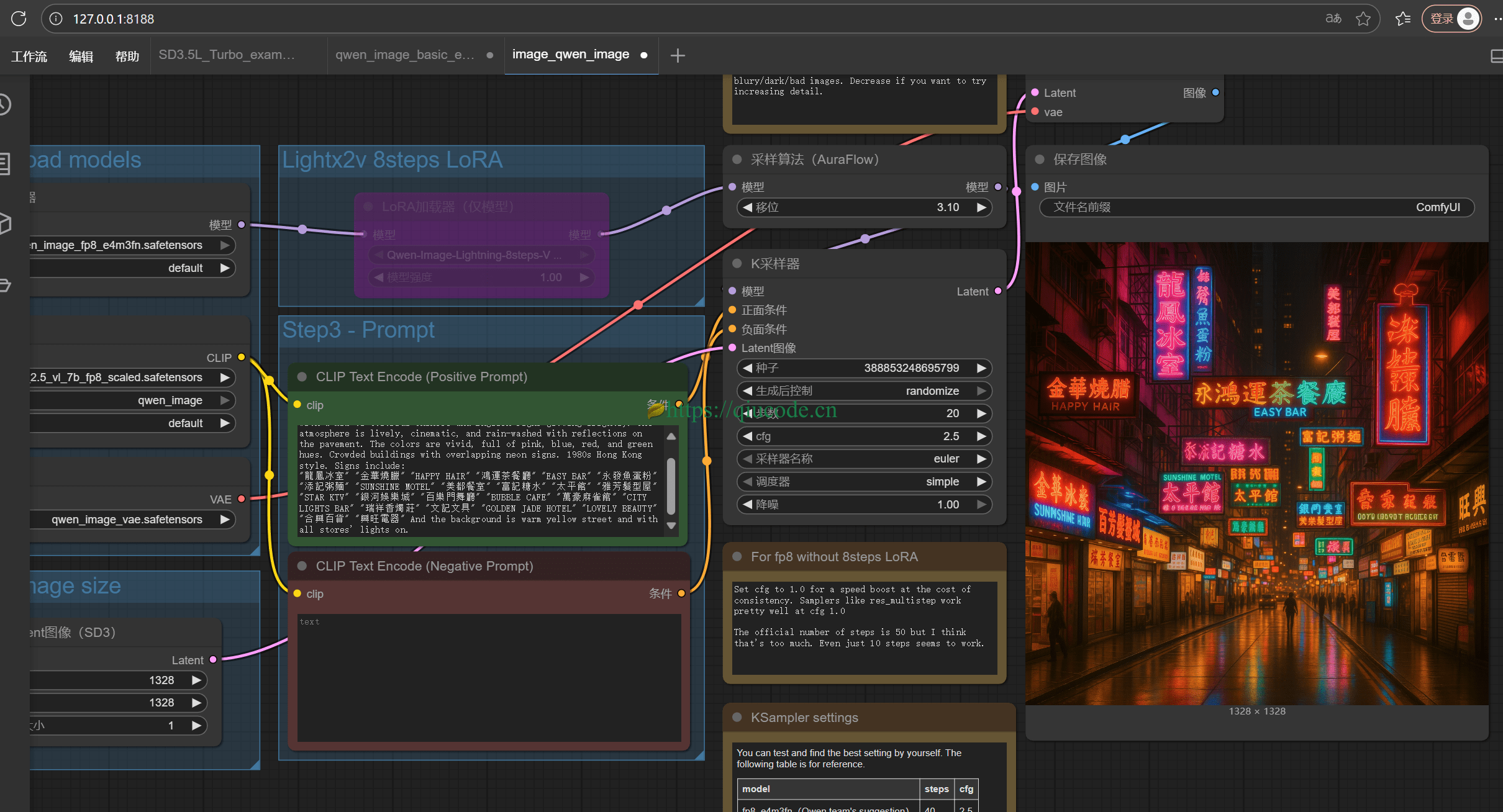Screen dimensions: 1503x812
Task: Click the empty negative prompt text box
Action: 489,677
